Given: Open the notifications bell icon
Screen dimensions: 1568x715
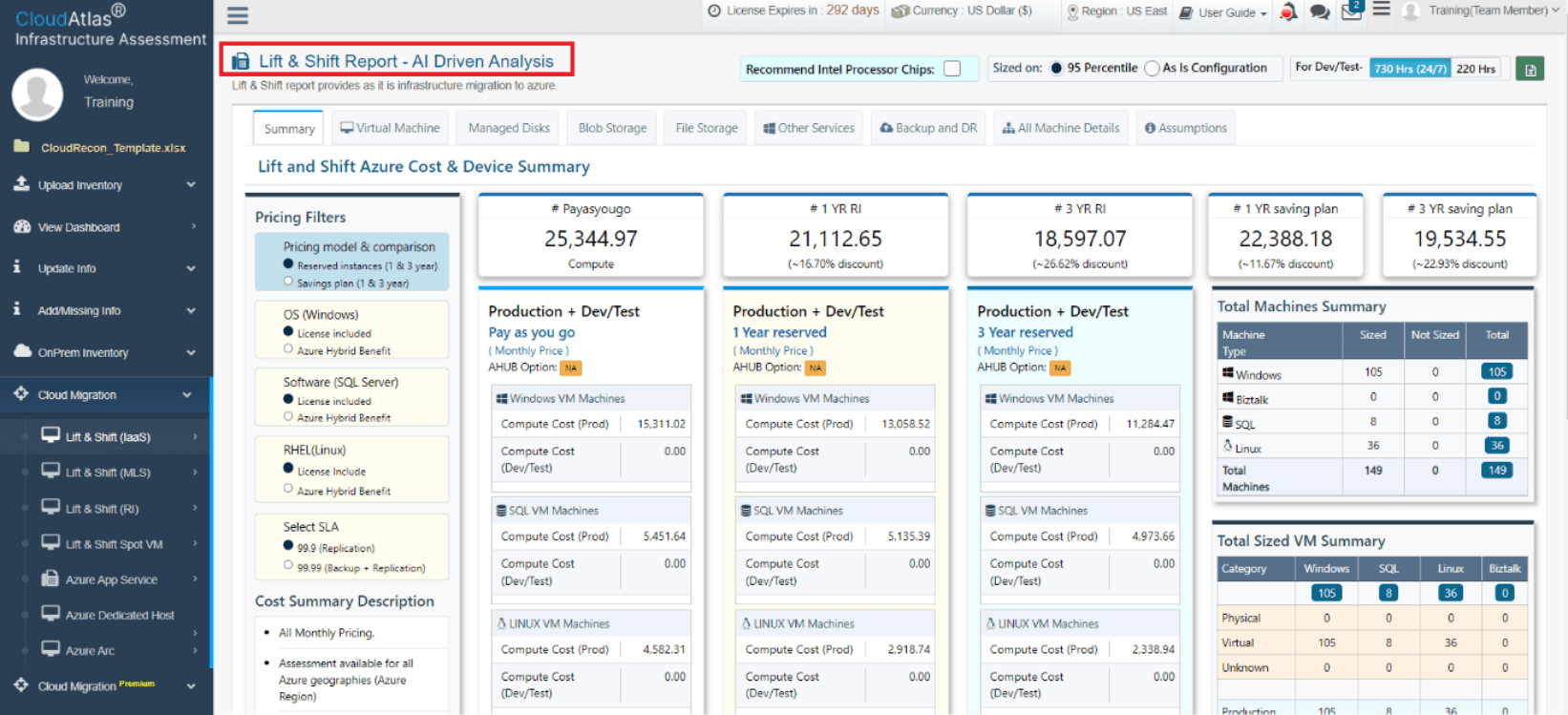Looking at the screenshot, I should (1288, 11).
